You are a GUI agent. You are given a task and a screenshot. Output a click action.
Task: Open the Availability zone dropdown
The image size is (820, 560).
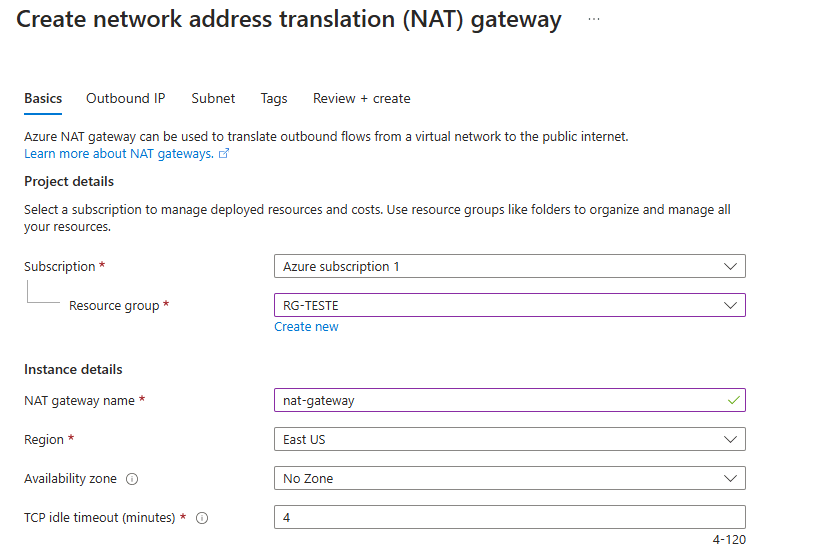tap(509, 478)
